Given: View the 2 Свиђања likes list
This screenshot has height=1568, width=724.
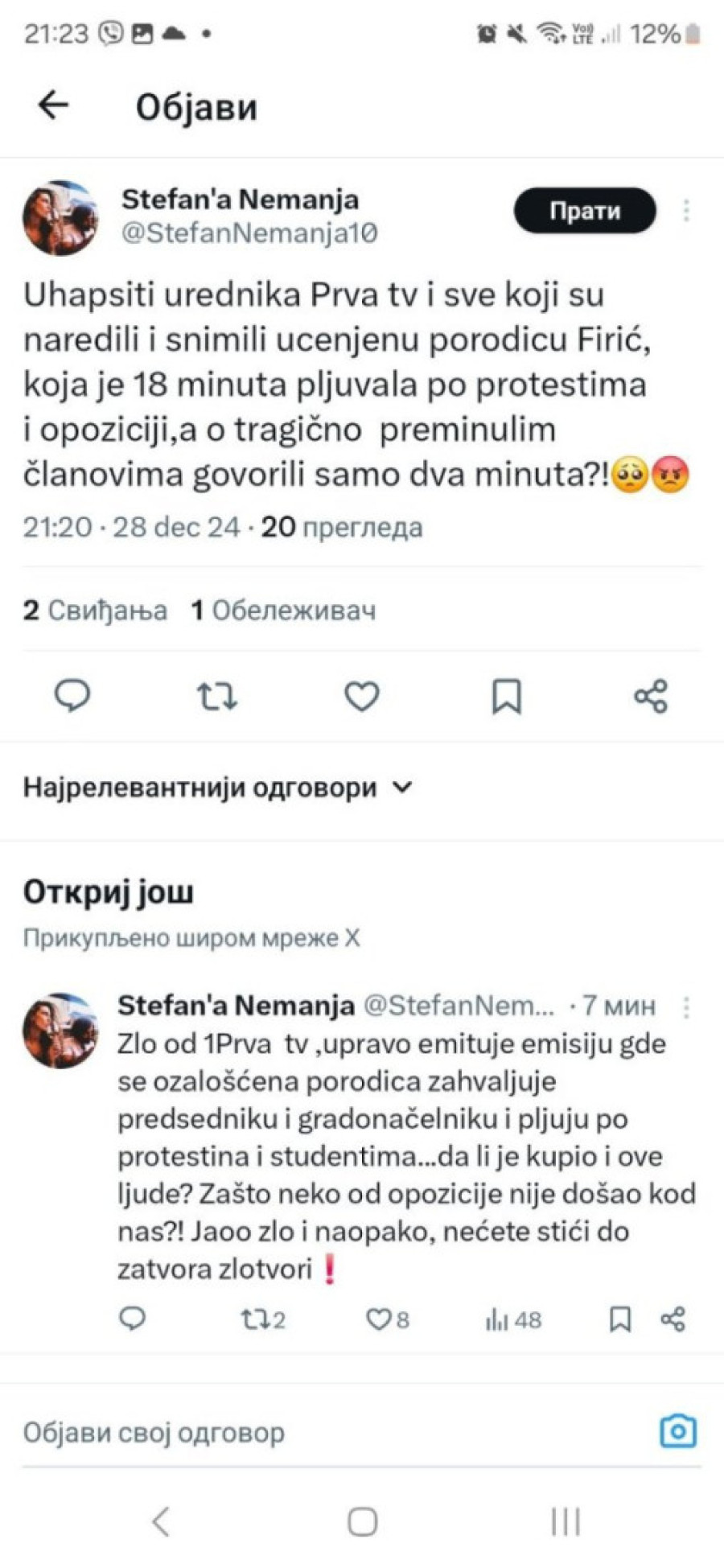Looking at the screenshot, I should (x=95, y=611).
